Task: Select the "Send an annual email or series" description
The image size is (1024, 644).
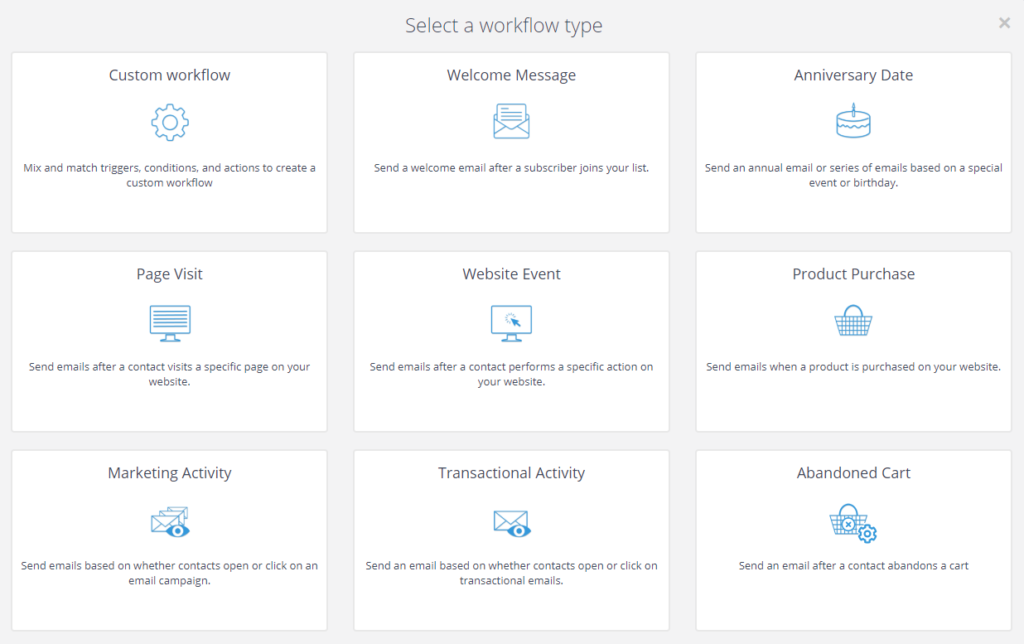Action: [854, 175]
